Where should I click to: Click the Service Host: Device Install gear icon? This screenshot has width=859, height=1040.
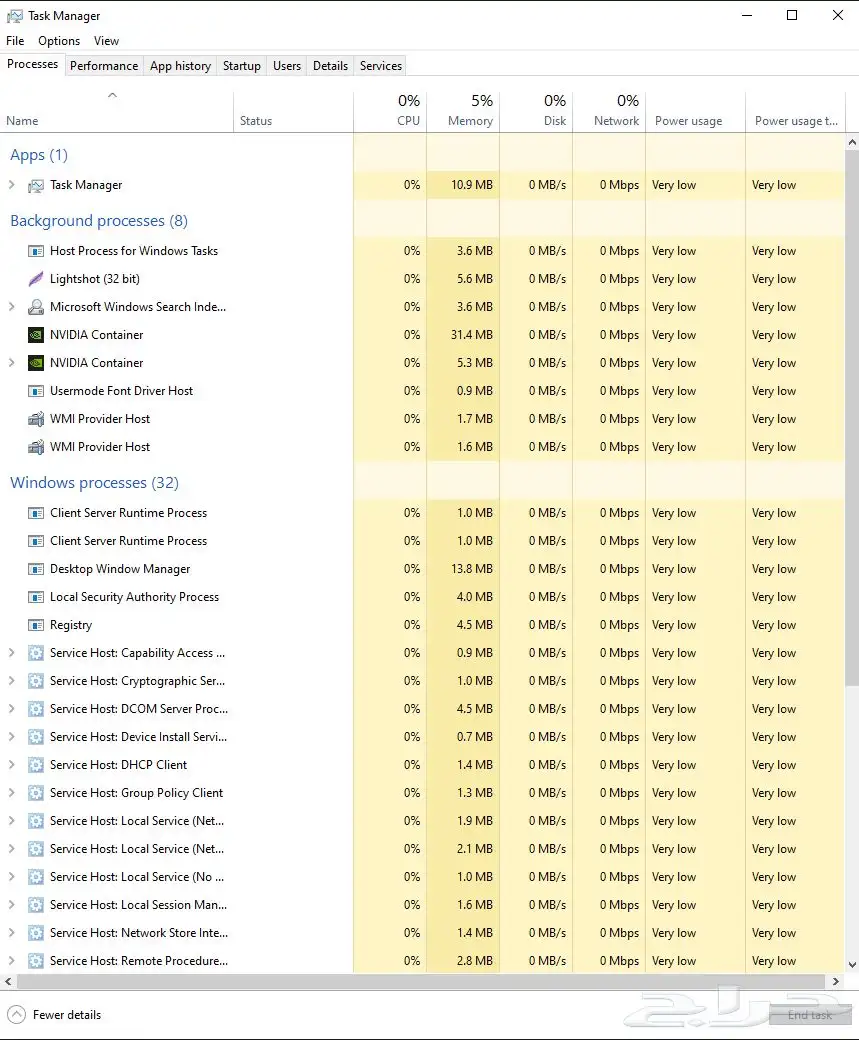coord(36,737)
